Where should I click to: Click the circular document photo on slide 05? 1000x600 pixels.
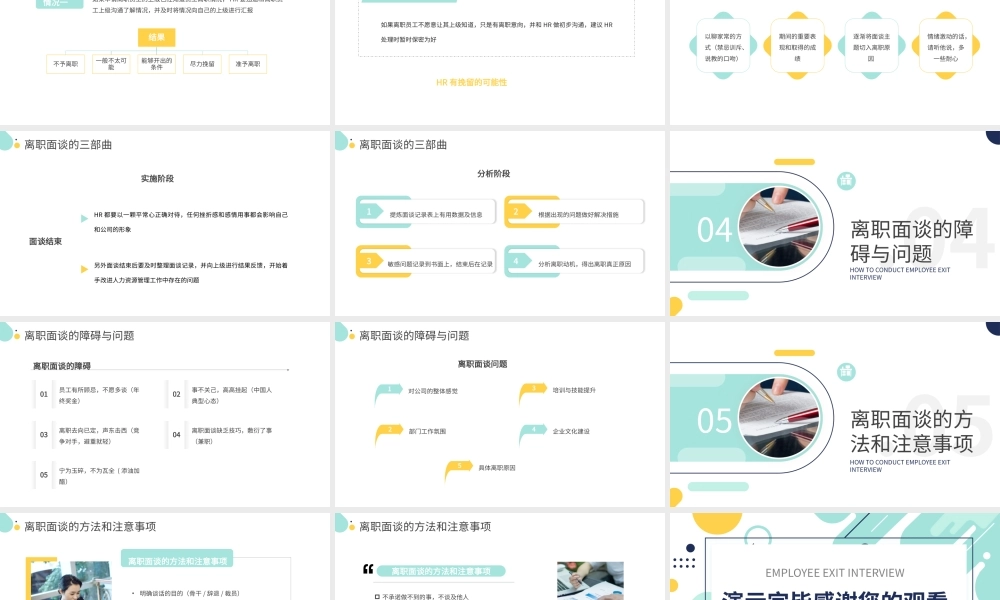tap(779, 418)
